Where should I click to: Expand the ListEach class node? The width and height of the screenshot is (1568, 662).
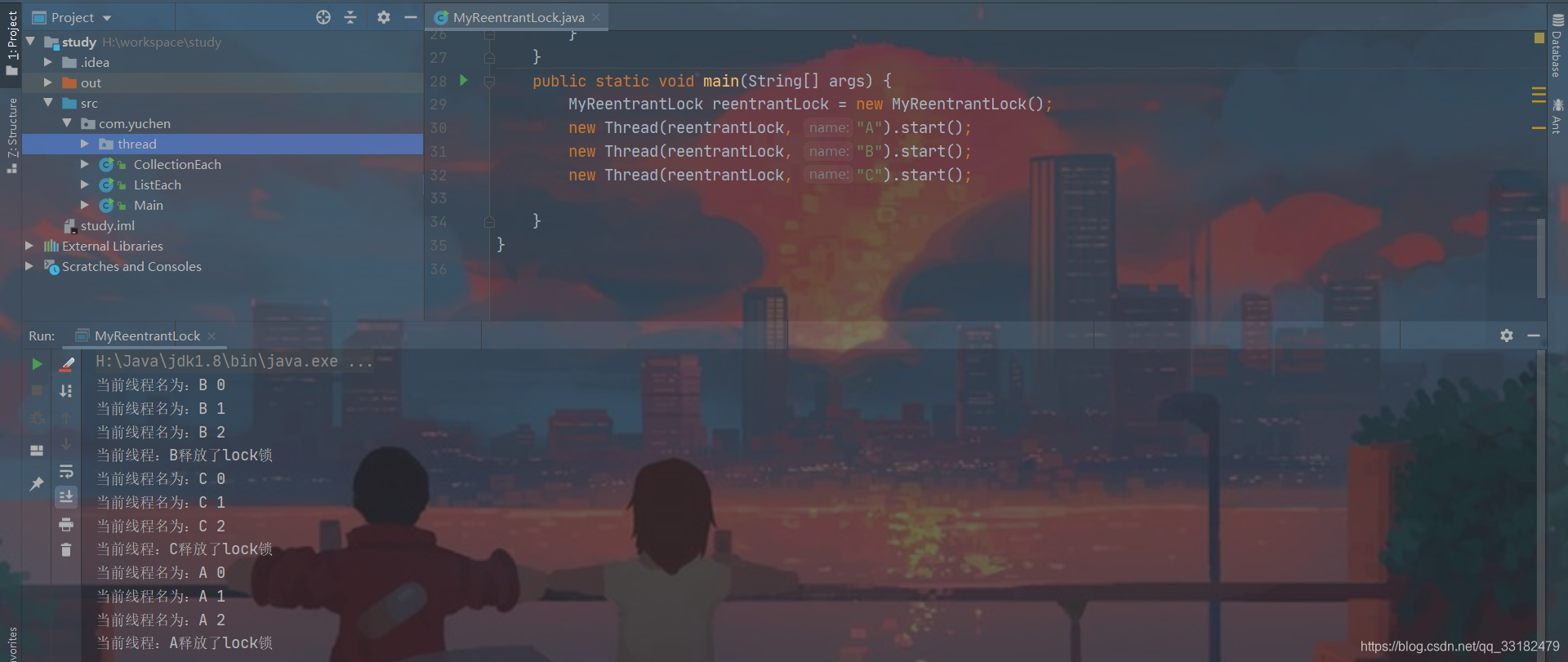click(85, 184)
